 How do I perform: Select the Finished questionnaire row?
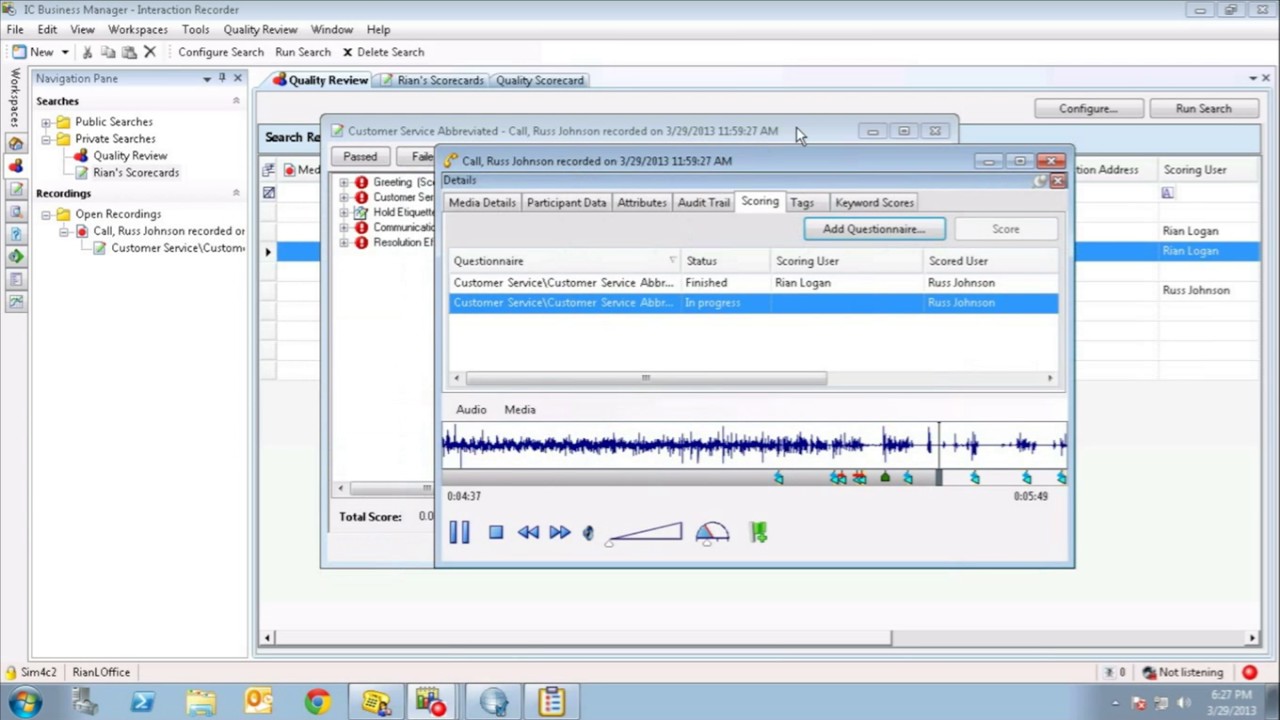click(753, 283)
